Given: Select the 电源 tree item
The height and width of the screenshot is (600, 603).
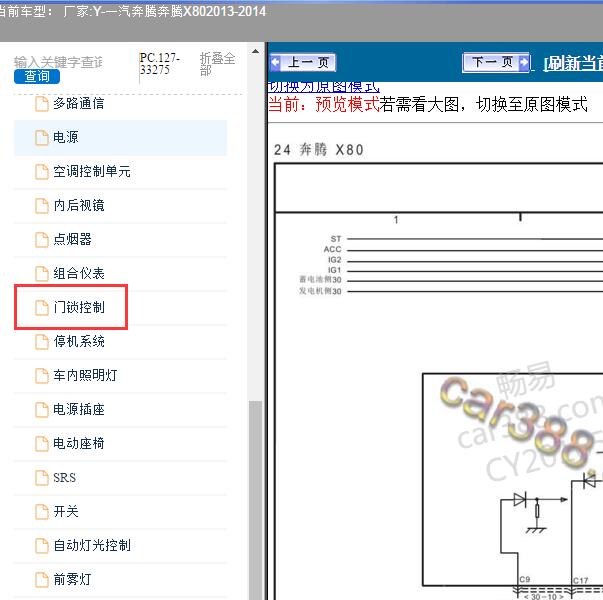Looking at the screenshot, I should pos(120,138).
